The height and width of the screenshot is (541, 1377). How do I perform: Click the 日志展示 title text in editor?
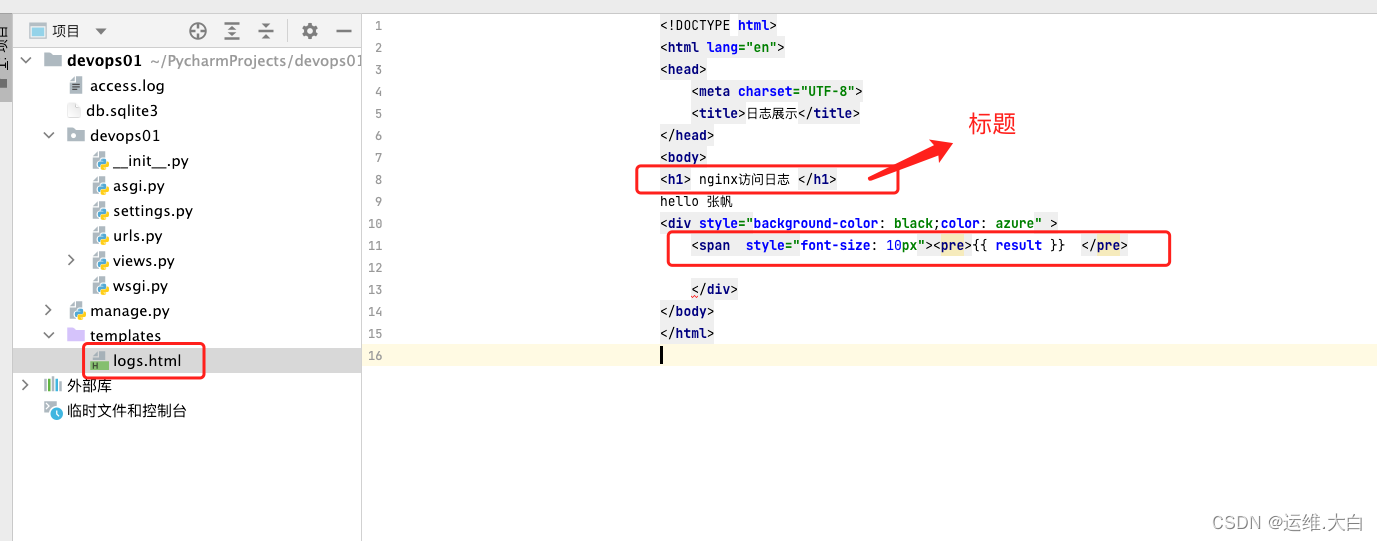pyautogui.click(x=772, y=113)
